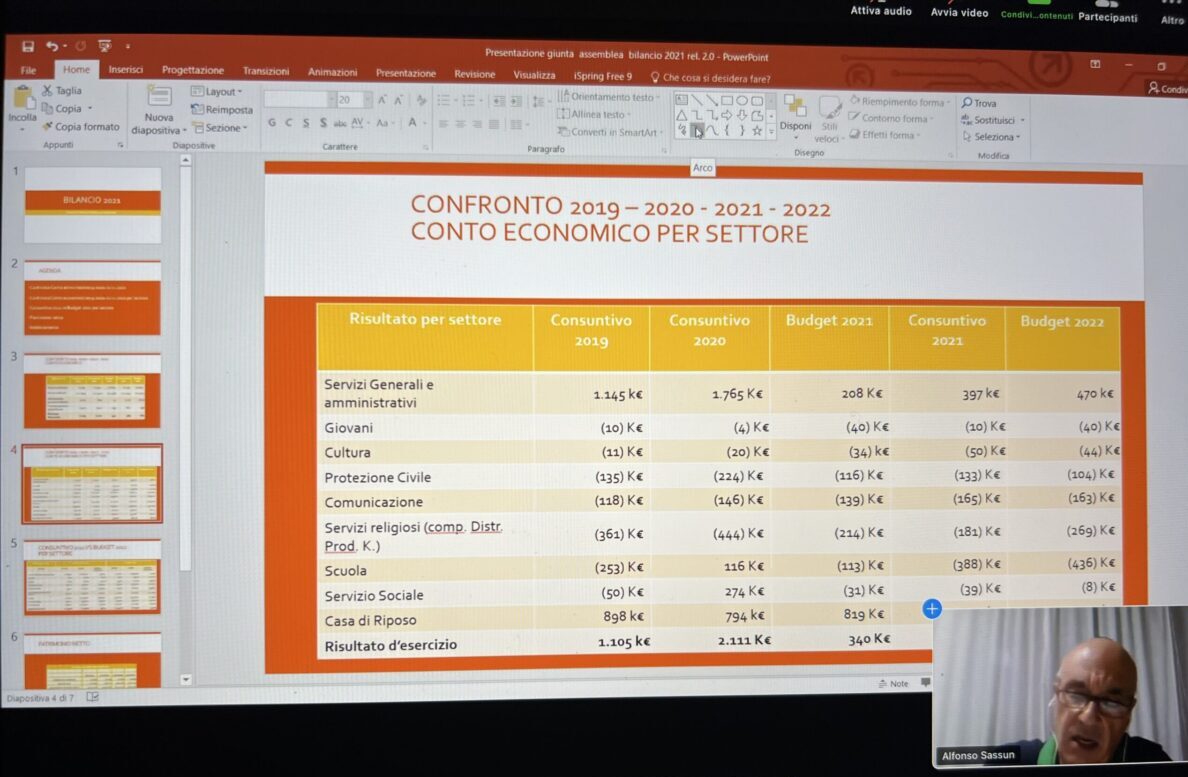Save the presentation with the floppy disk icon

pyautogui.click(x=27, y=46)
